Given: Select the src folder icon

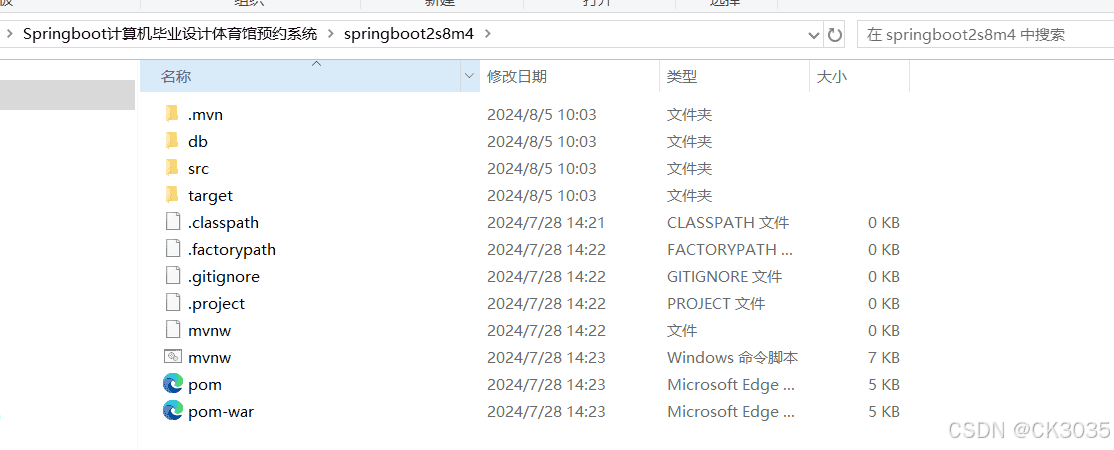Looking at the screenshot, I should [x=172, y=168].
